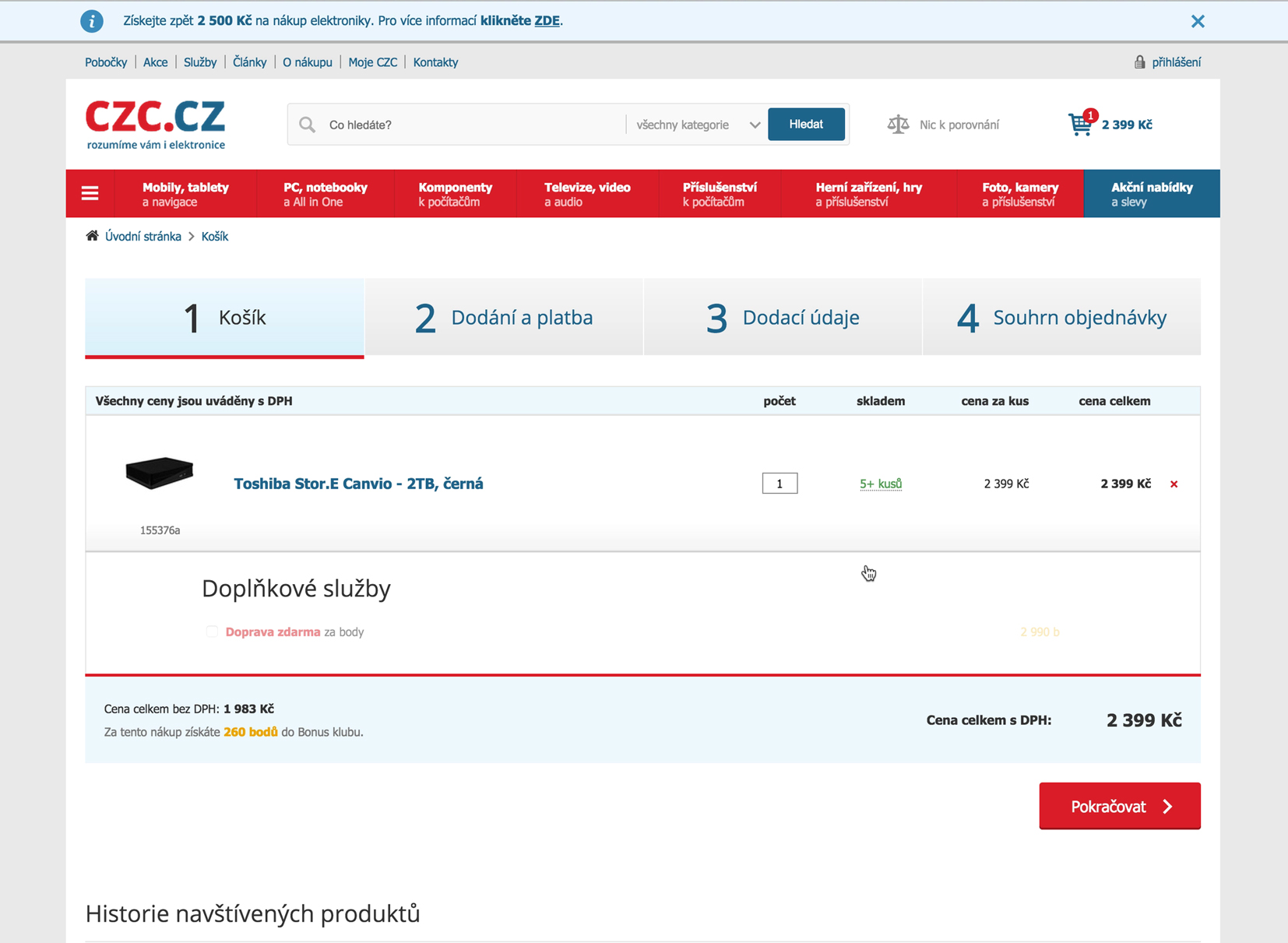The height and width of the screenshot is (943, 1288).
Task: Open Komponenty k počítačům menu
Action: pyautogui.click(x=456, y=194)
